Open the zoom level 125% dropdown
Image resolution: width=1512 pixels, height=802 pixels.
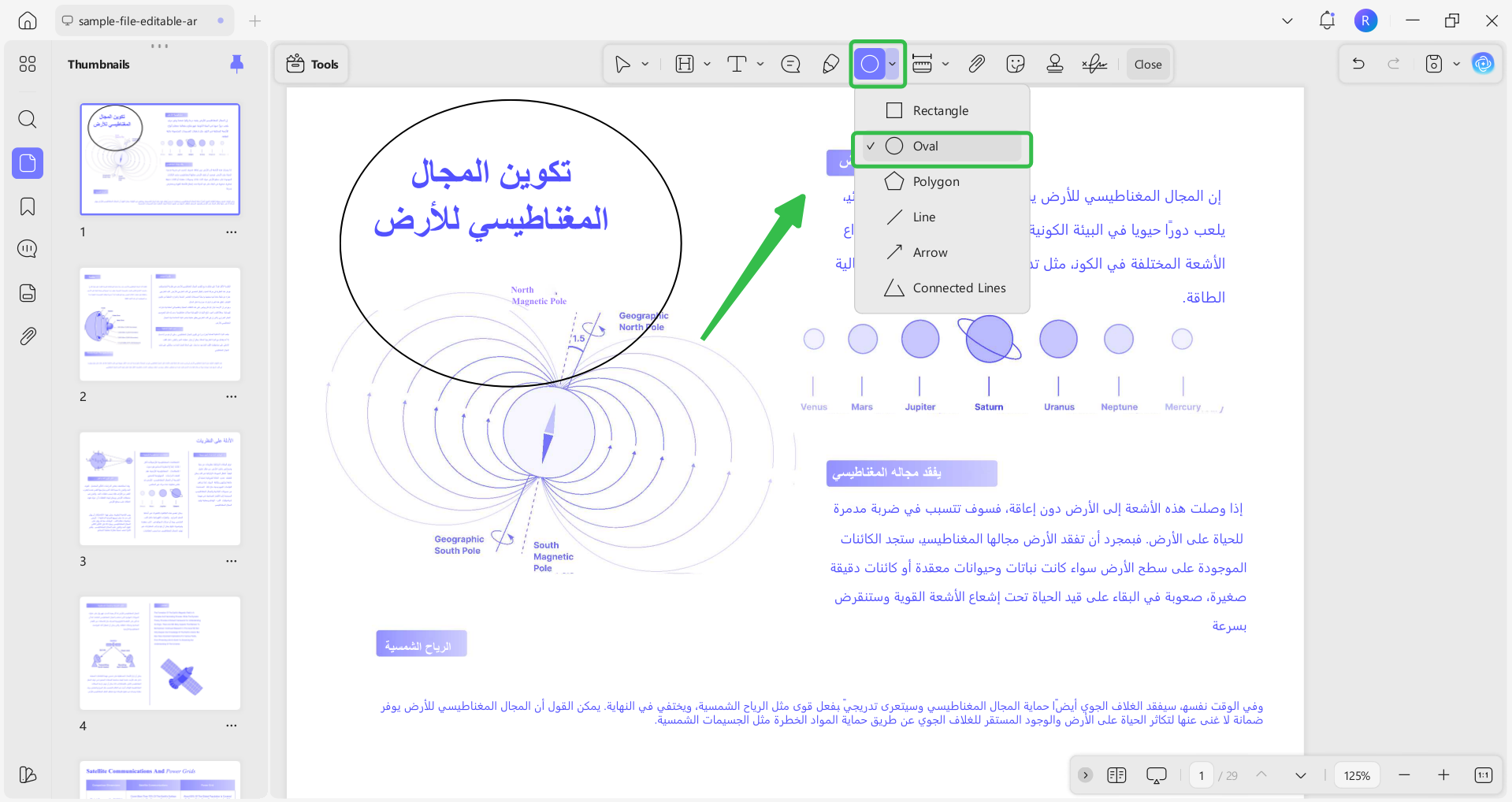[1357, 775]
